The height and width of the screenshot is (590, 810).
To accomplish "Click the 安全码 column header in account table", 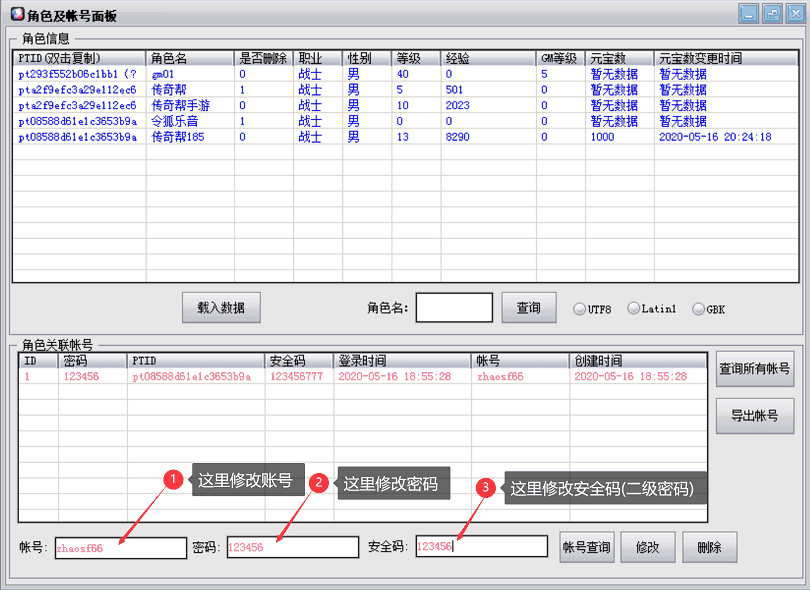I will coord(299,361).
